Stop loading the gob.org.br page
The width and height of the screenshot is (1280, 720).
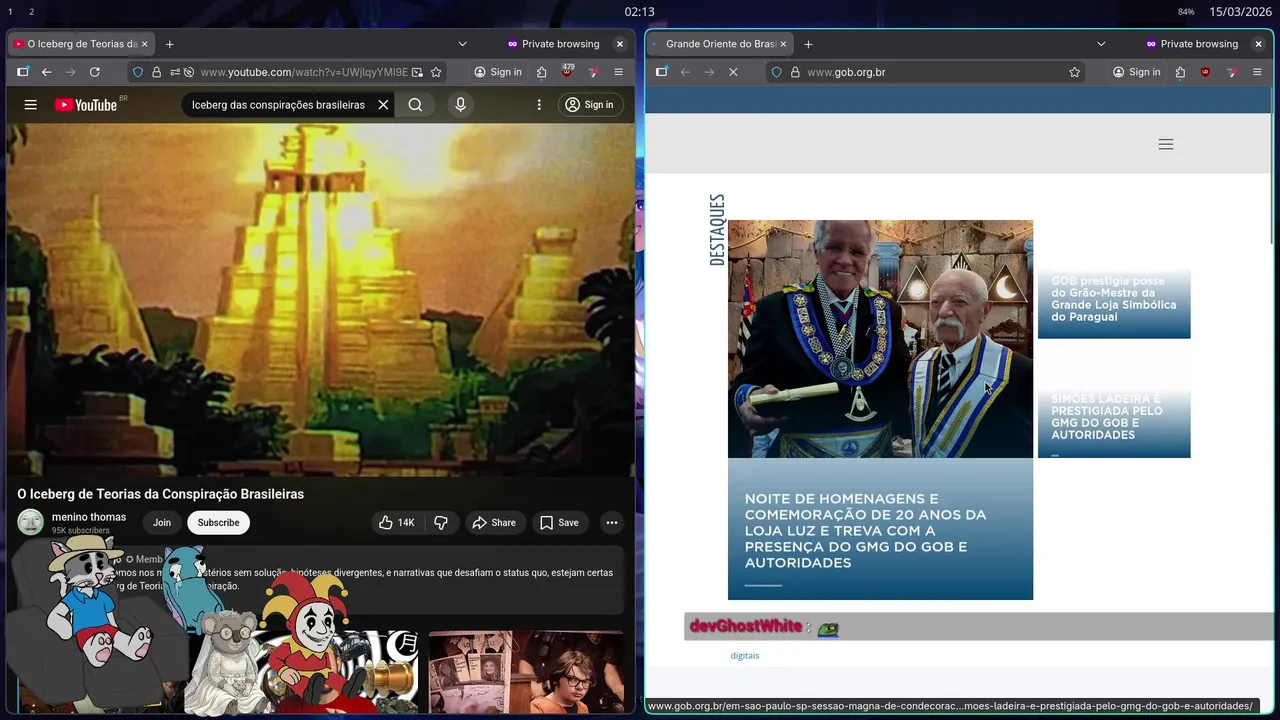point(733,72)
